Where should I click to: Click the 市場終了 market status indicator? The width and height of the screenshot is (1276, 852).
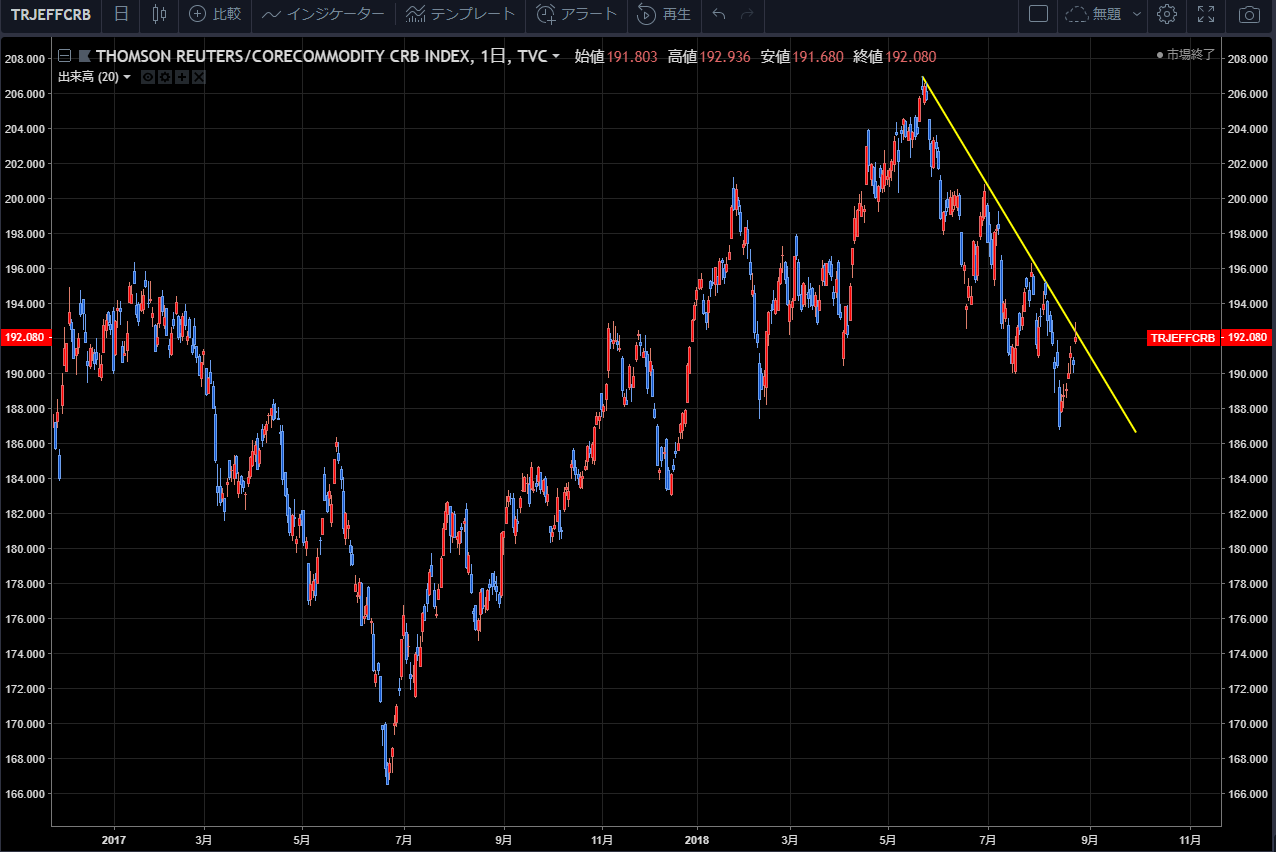coord(1185,56)
